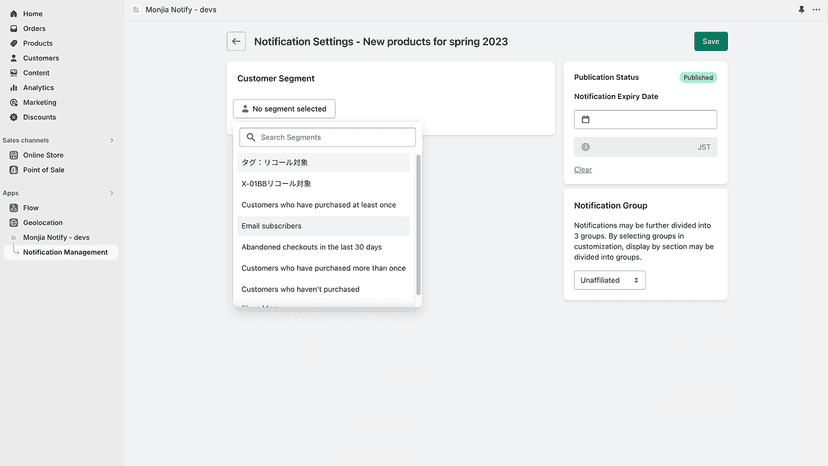Select the Email subscribers segment
The image size is (828, 466).
click(323, 226)
